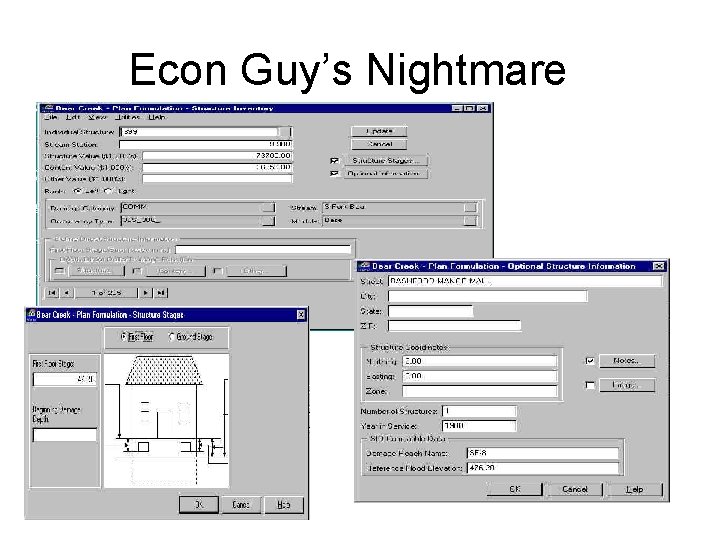Click the Update button
Image resolution: width=720 pixels, height=540 pixels.
pyautogui.click(x=379, y=131)
